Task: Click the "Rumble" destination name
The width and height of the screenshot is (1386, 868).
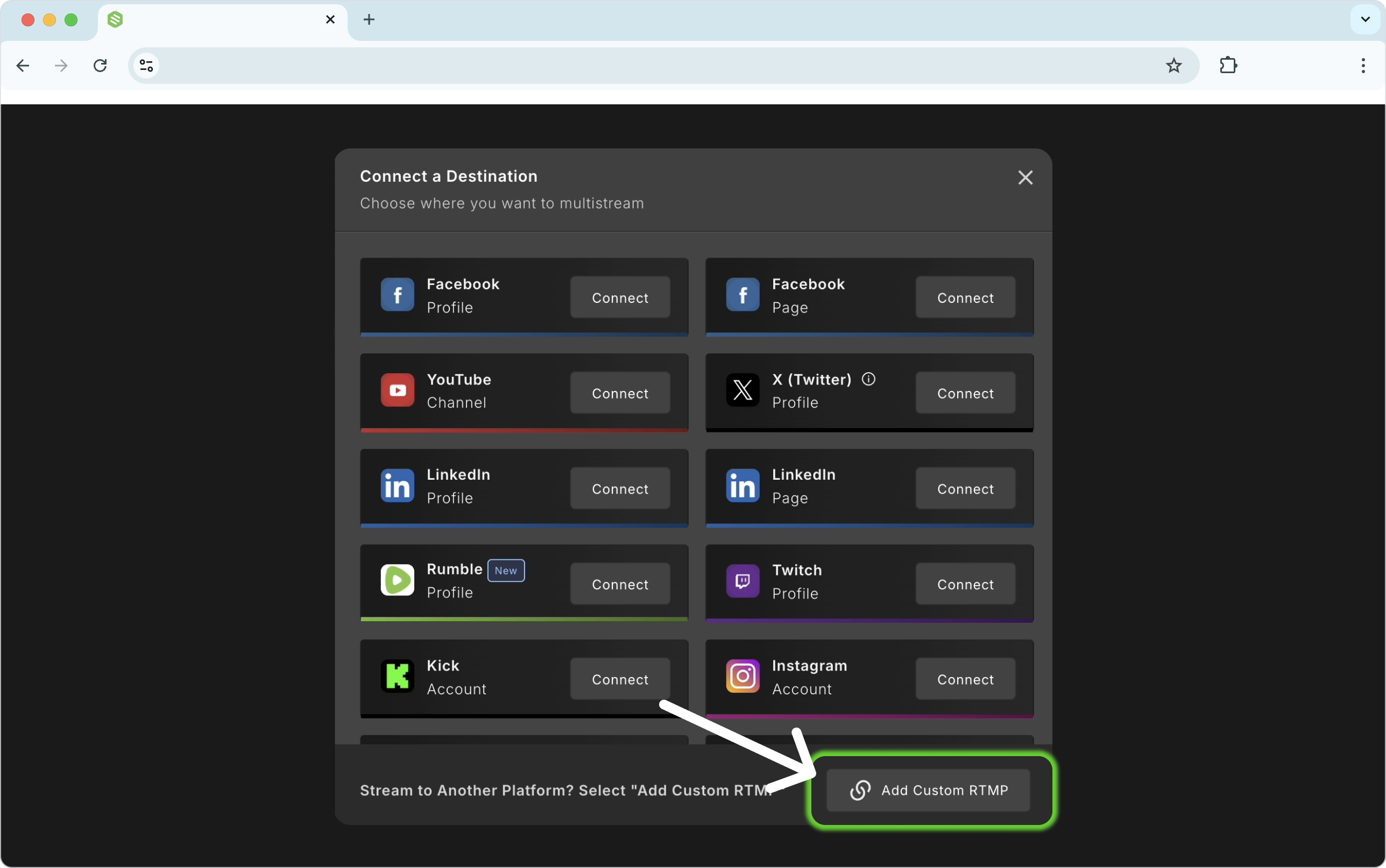Action: tap(455, 569)
